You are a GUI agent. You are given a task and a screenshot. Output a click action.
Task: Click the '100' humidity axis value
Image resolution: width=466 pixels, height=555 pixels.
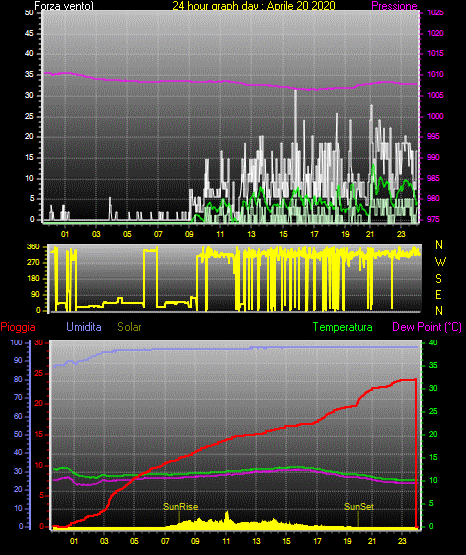point(16,342)
